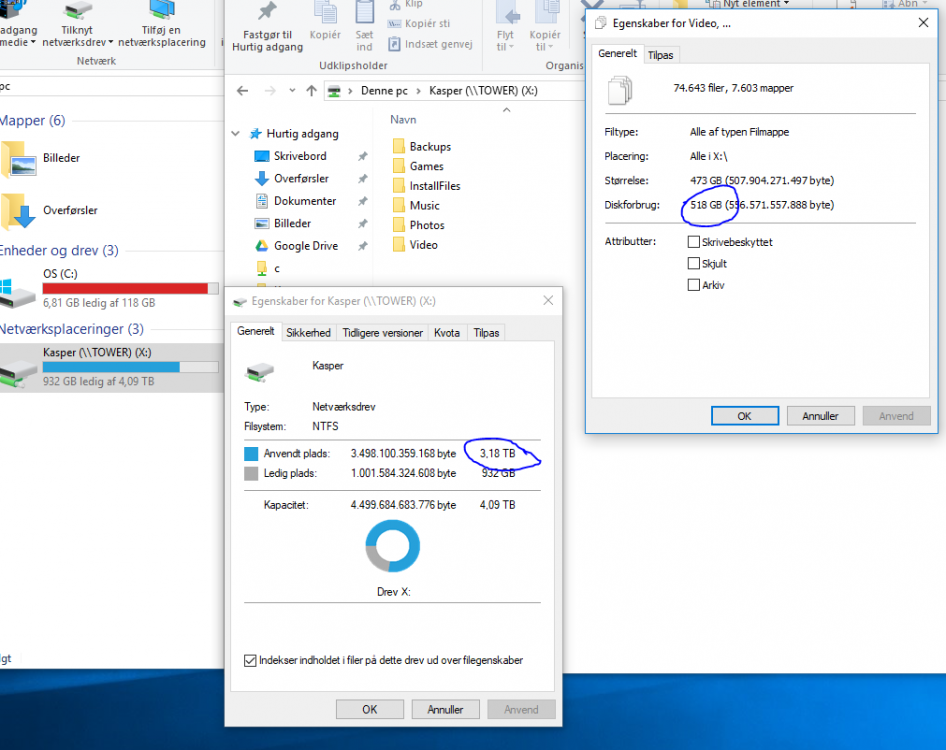This screenshot has height=750, width=946.
Task: Click pin icon next to Google Drive
Action: [363, 246]
